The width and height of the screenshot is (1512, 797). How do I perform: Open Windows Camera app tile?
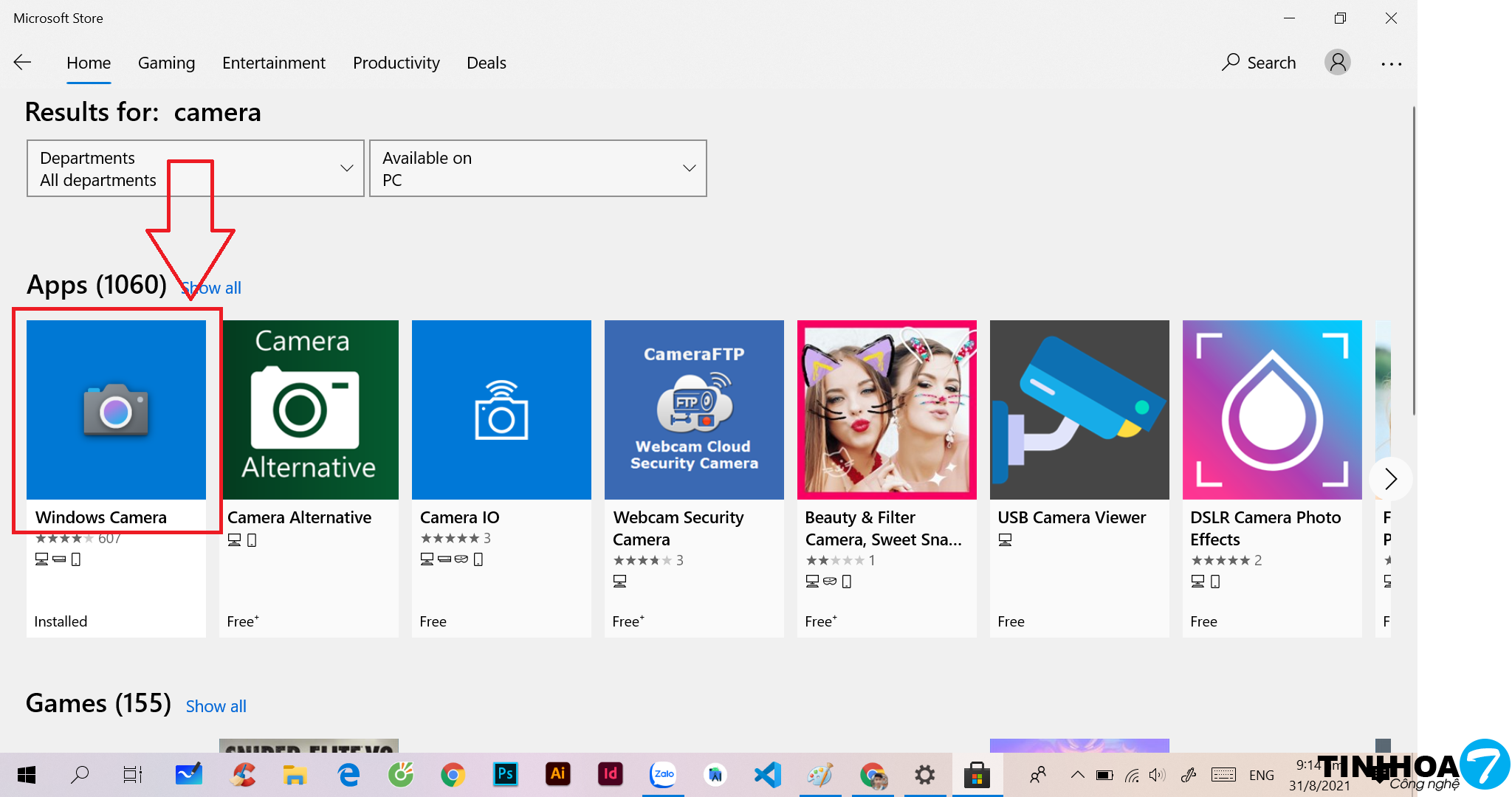[x=116, y=410]
